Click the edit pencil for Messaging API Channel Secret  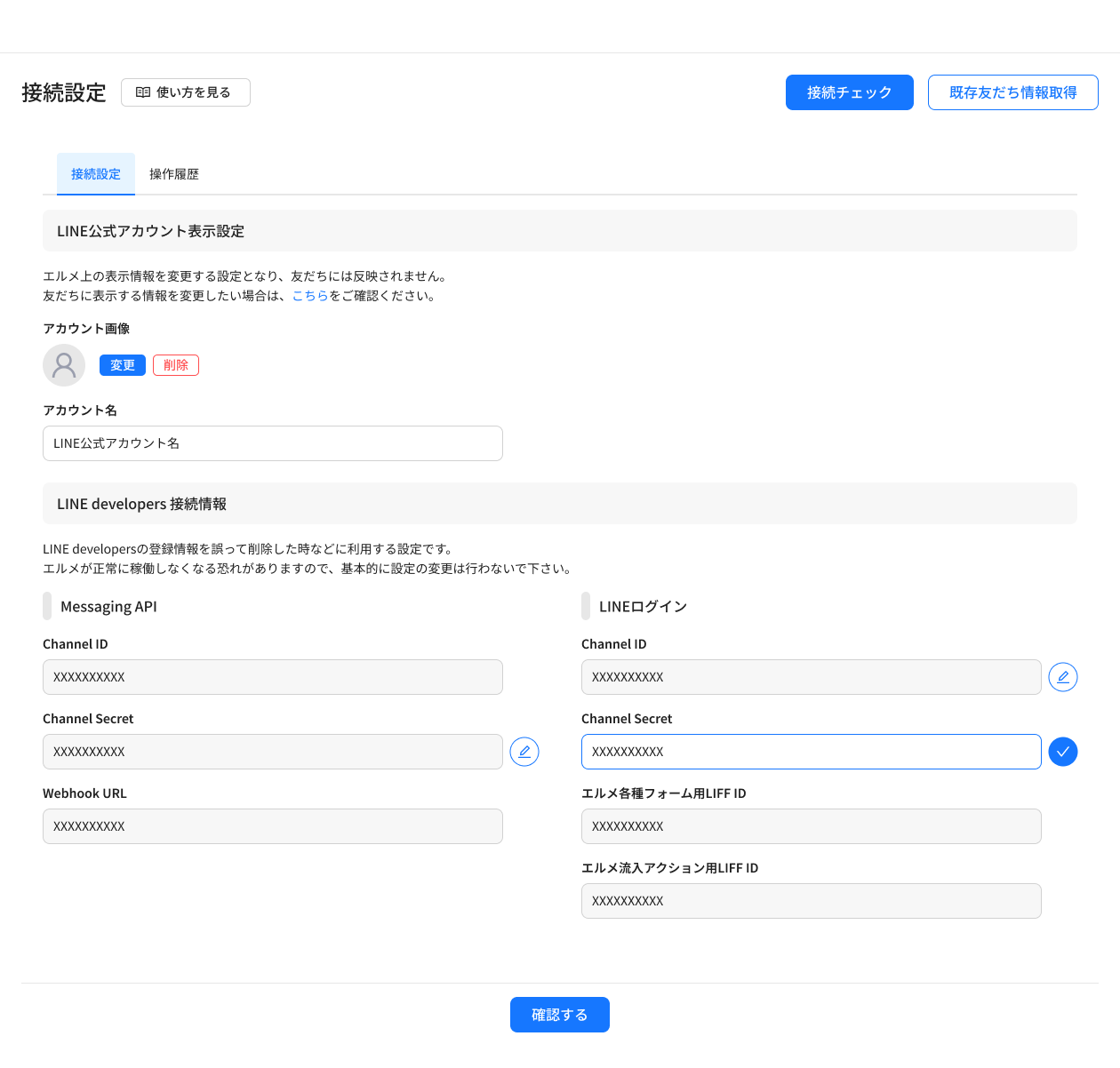(524, 752)
